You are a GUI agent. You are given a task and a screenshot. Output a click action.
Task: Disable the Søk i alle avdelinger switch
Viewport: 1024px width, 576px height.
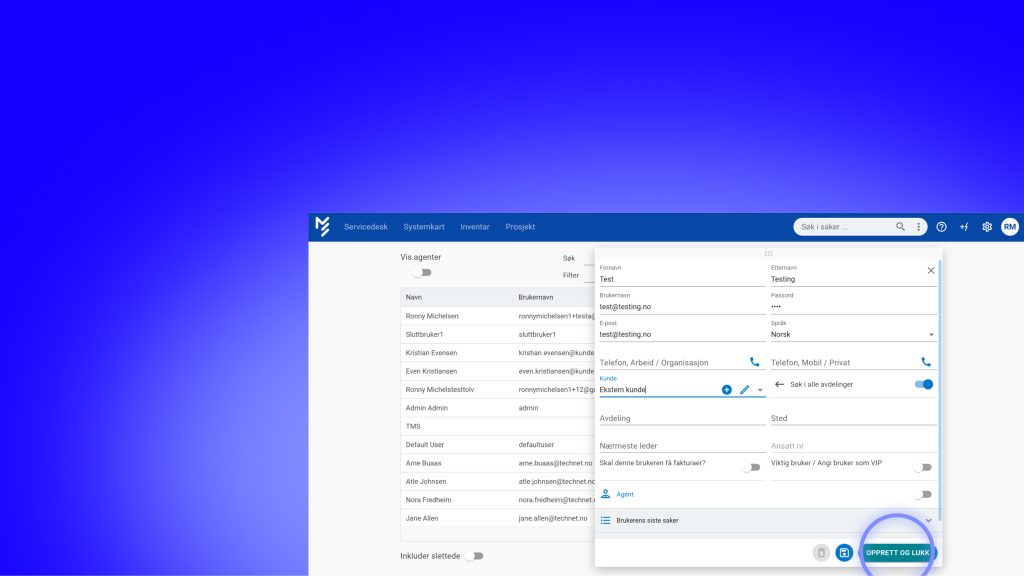click(923, 384)
